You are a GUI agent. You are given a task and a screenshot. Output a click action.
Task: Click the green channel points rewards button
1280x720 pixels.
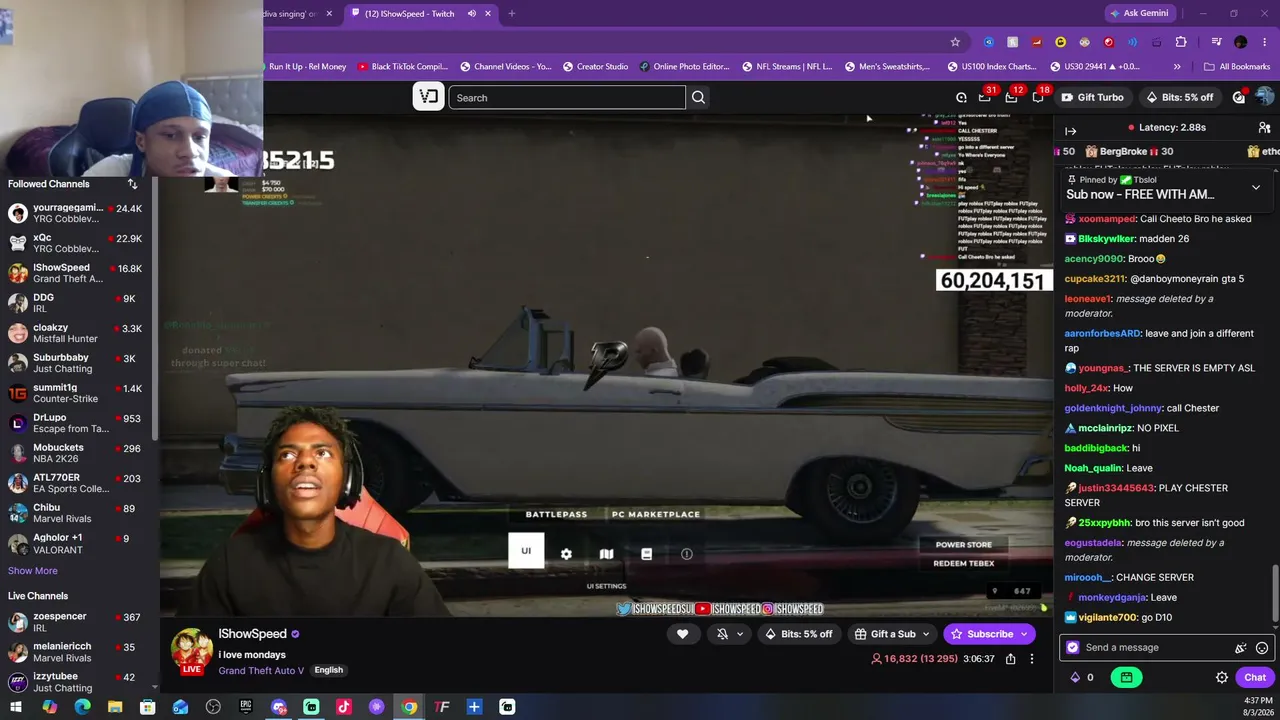pyautogui.click(x=1126, y=677)
